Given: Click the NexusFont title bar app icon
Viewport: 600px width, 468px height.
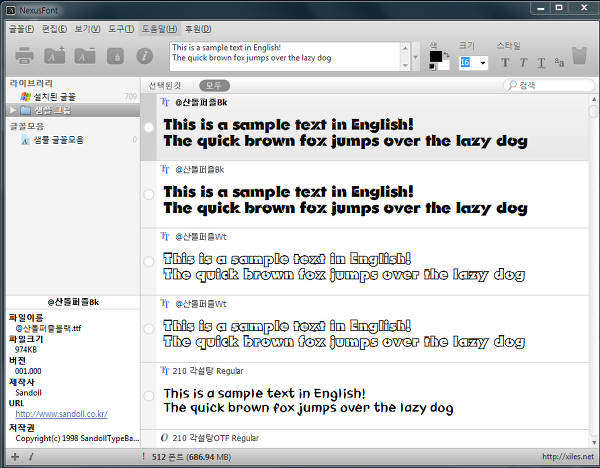Looking at the screenshot, I should point(11,10).
